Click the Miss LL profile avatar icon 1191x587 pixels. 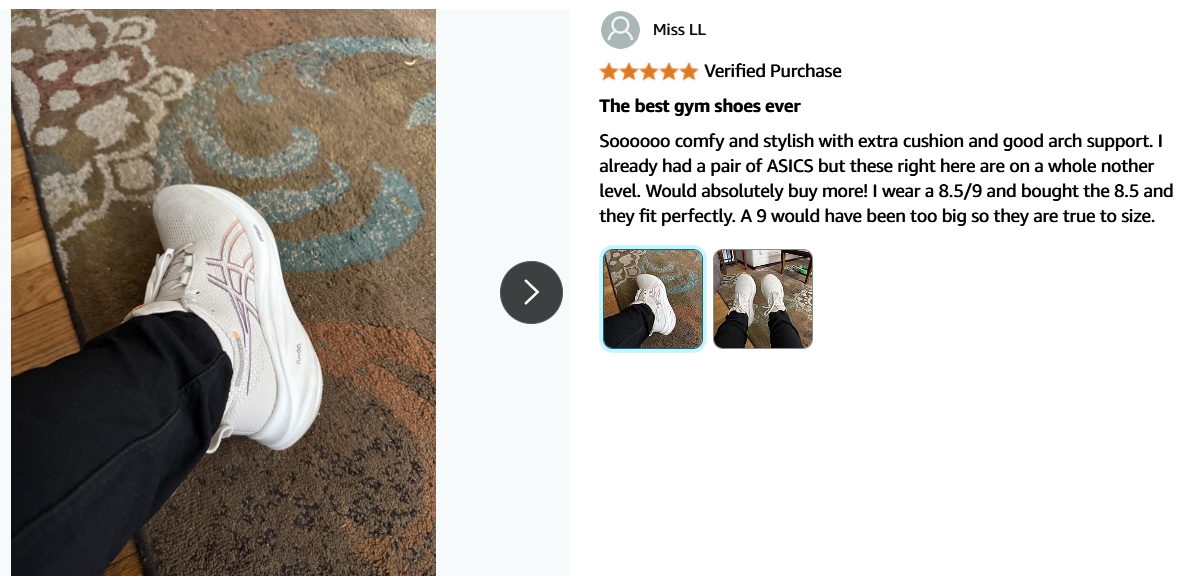621,30
